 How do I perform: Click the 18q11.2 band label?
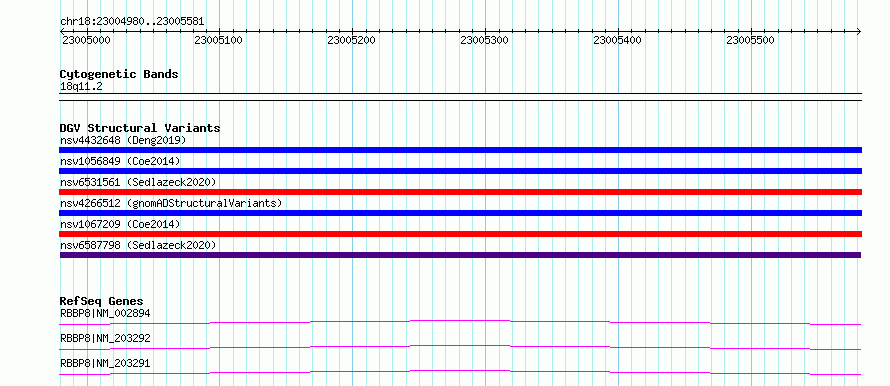tap(81, 87)
